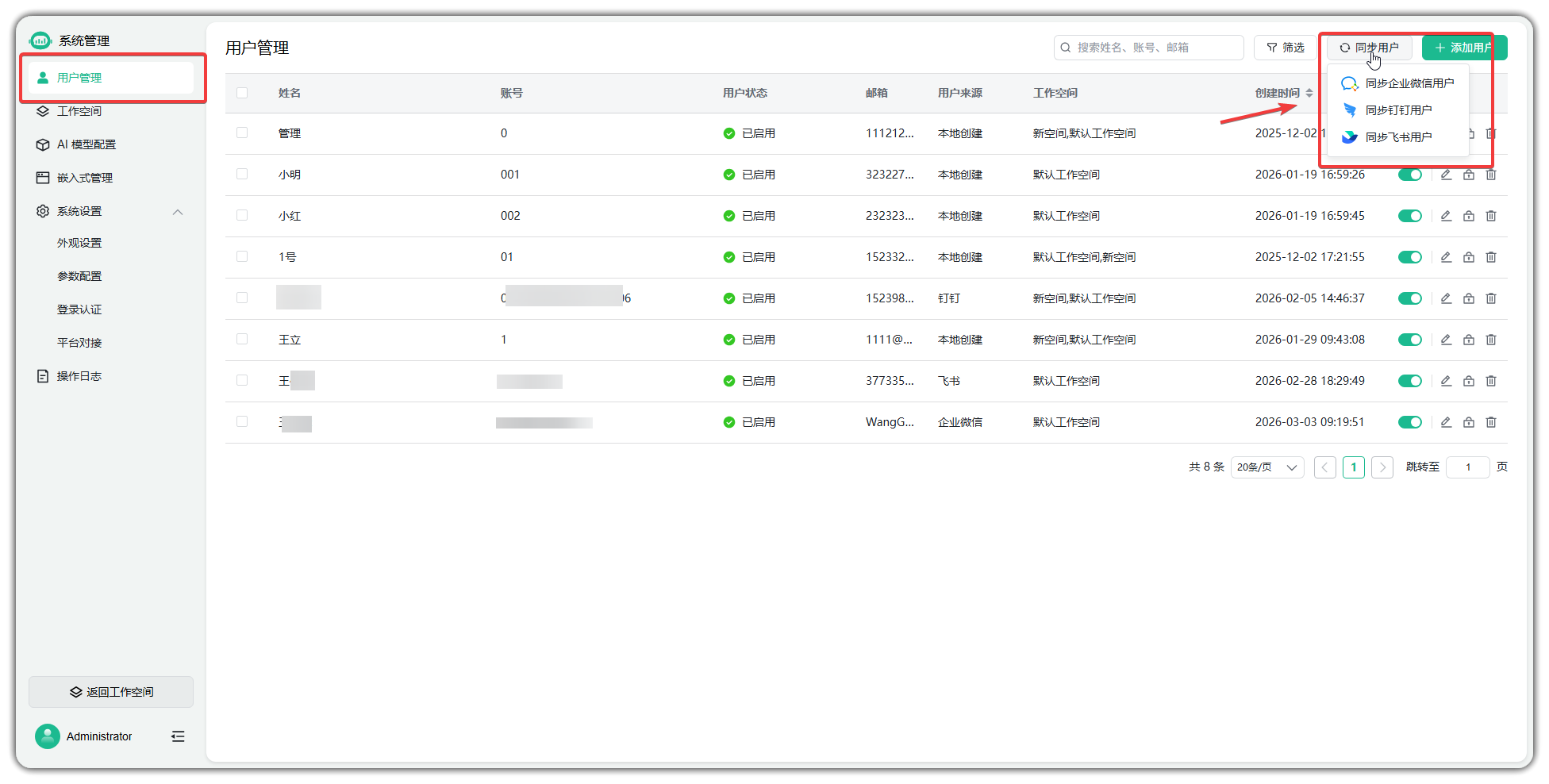
Task: Click the delete icon in the last user row
Action: tap(1491, 422)
